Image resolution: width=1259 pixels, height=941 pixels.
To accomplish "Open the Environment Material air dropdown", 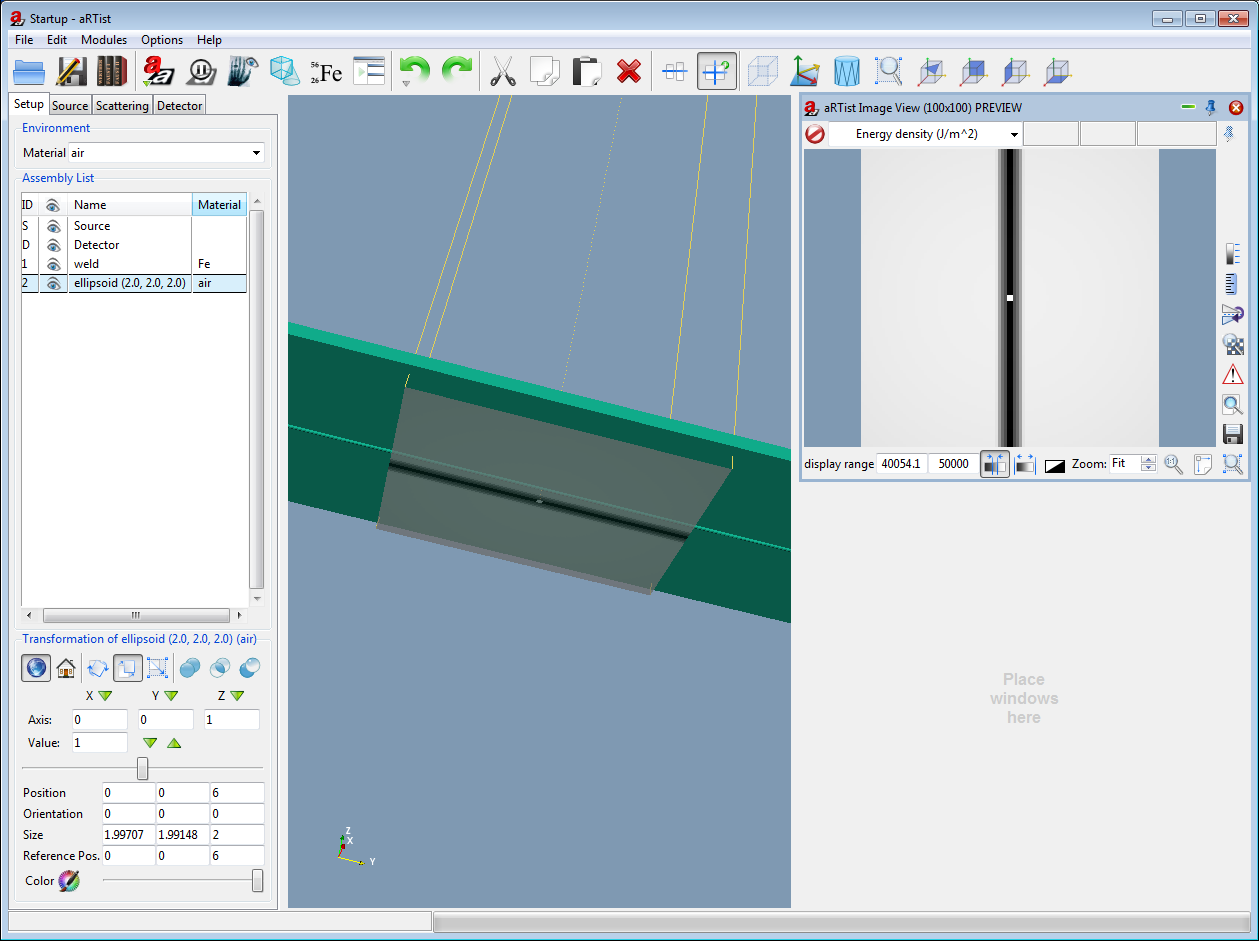I will pos(257,153).
